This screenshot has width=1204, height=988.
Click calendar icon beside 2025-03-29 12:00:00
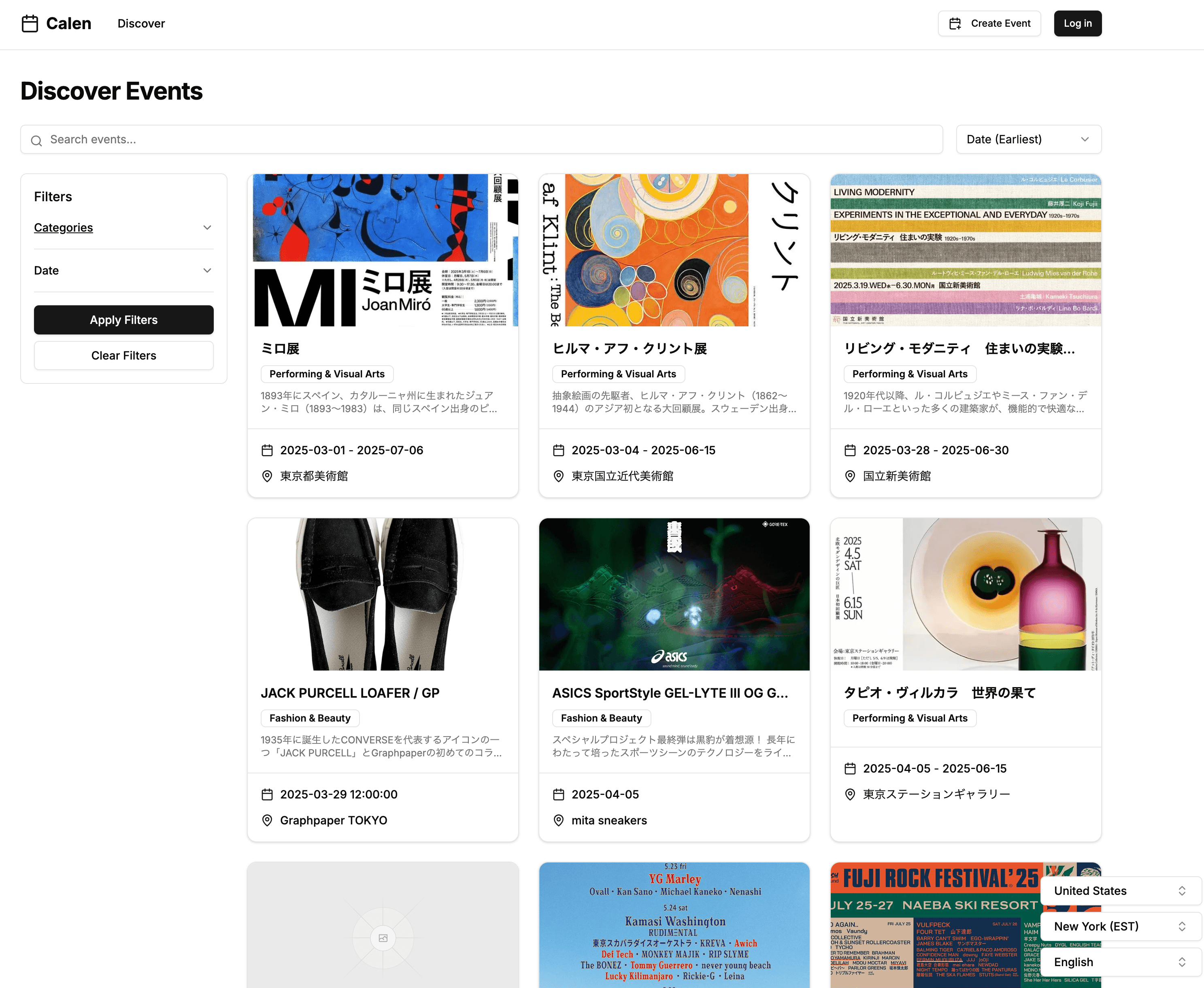[267, 794]
